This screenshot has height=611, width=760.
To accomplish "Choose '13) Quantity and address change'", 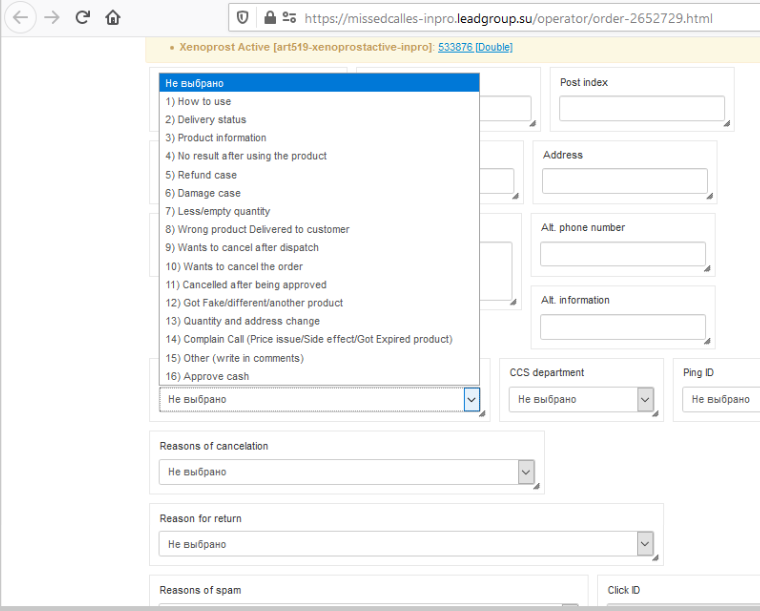I will pyautogui.click(x=319, y=321).
